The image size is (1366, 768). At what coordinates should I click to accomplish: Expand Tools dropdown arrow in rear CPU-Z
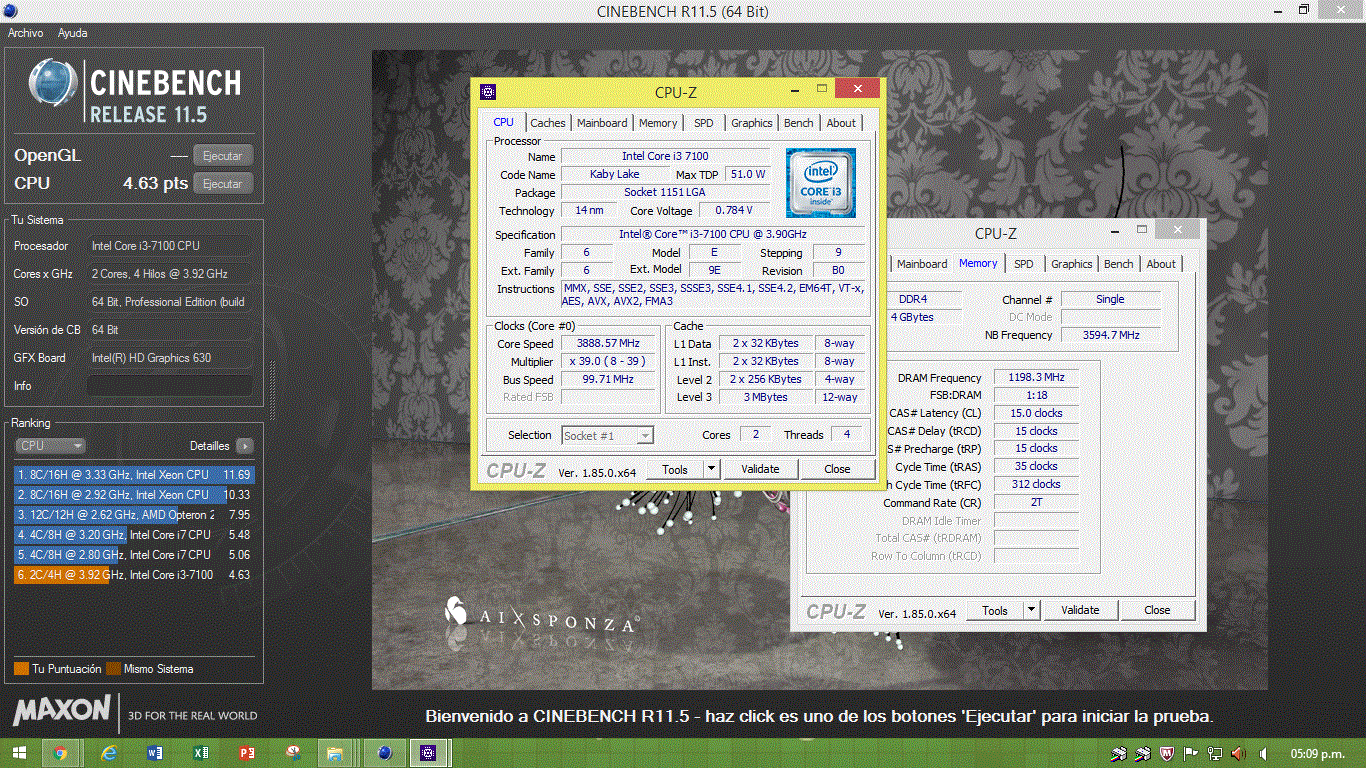[x=1031, y=610]
